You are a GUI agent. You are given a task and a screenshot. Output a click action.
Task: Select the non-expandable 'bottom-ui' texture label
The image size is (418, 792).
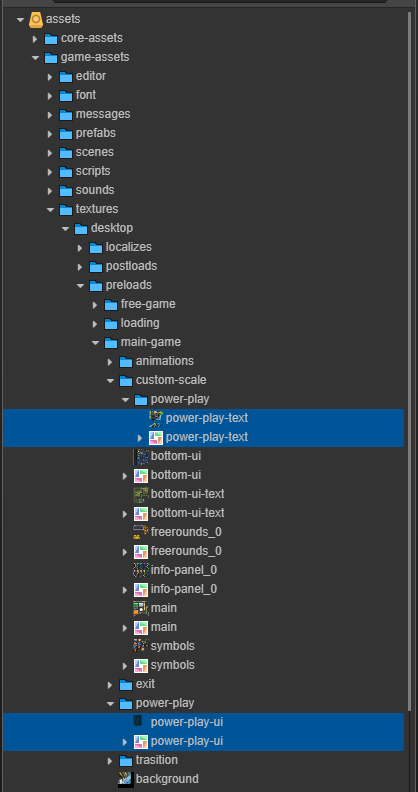[x=176, y=456]
